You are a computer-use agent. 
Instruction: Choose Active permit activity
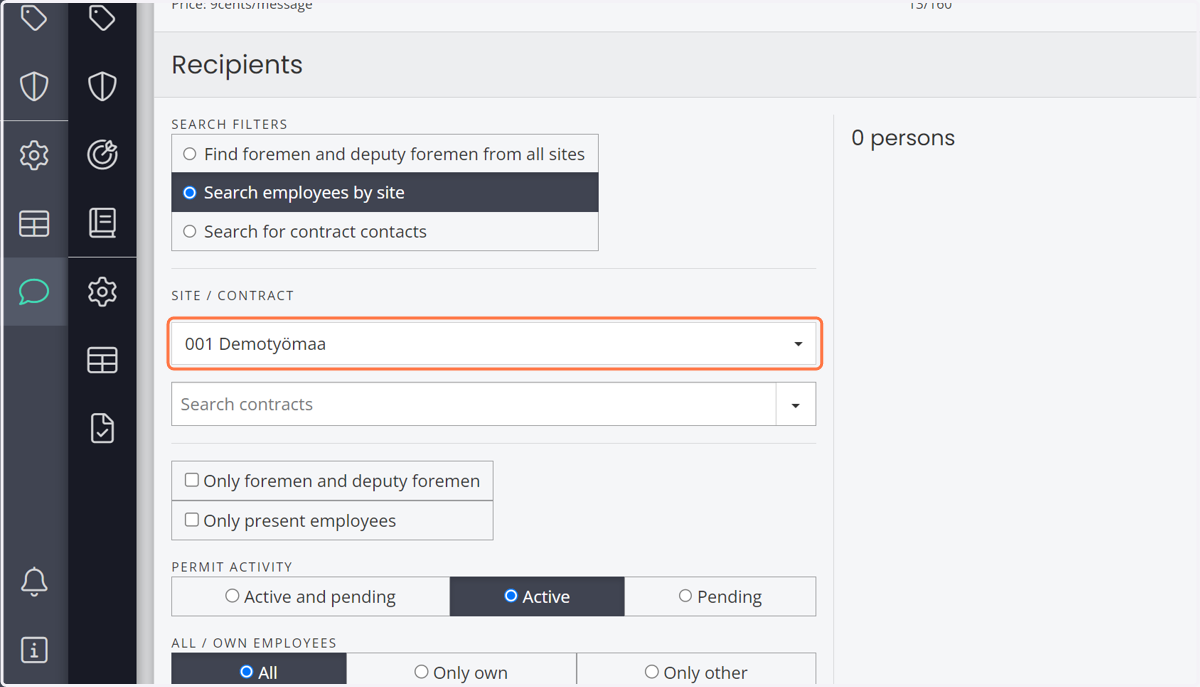click(537, 596)
